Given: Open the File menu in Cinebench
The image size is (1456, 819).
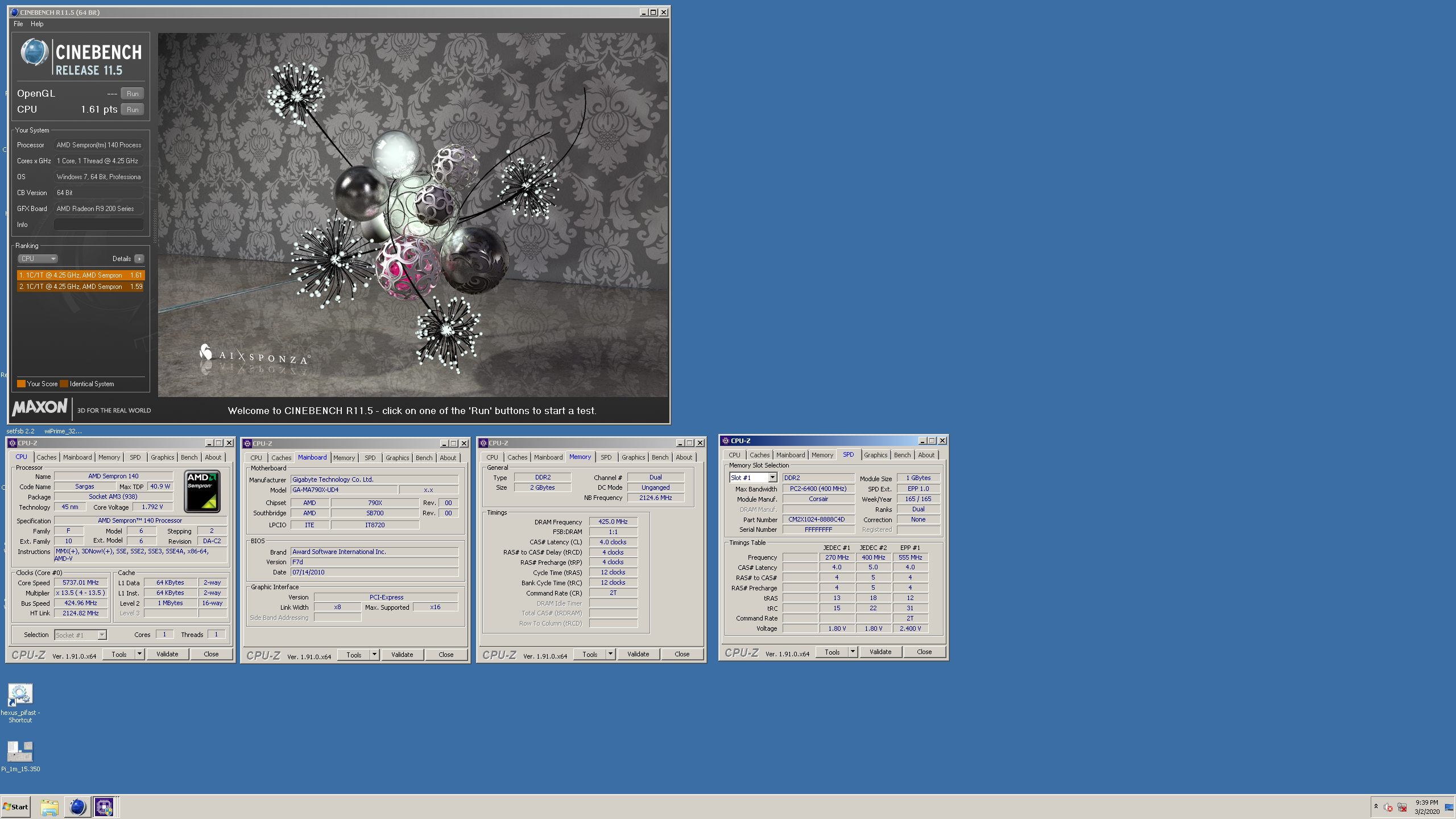Looking at the screenshot, I should [x=18, y=24].
